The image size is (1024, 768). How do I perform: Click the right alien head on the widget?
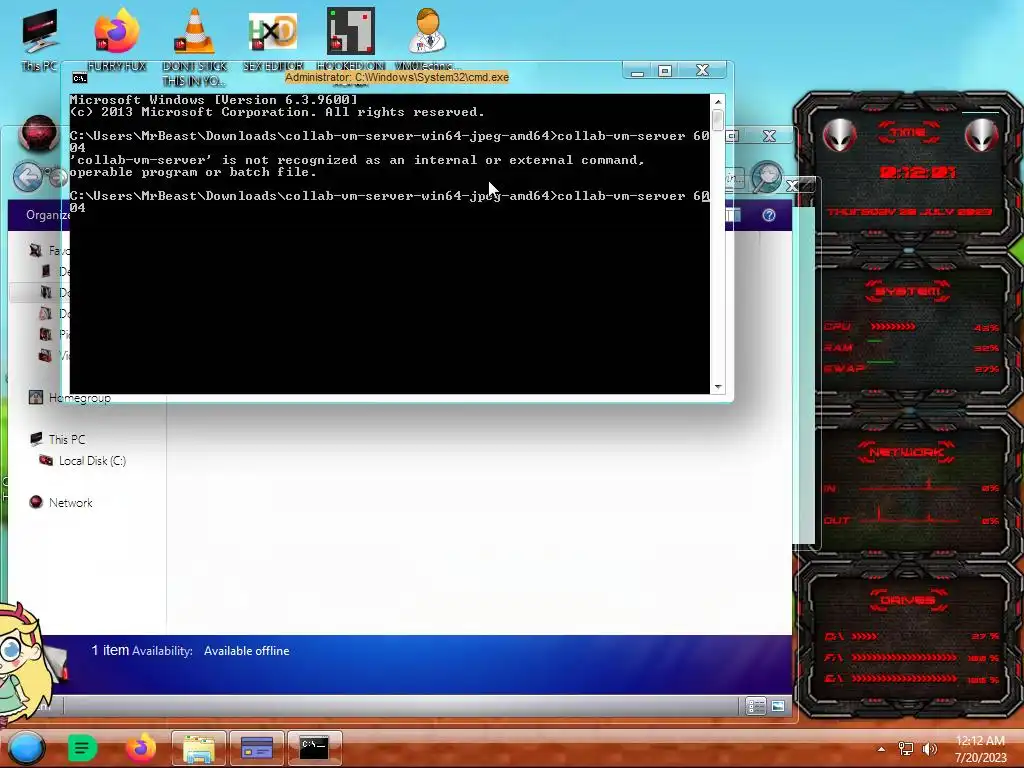point(982,135)
